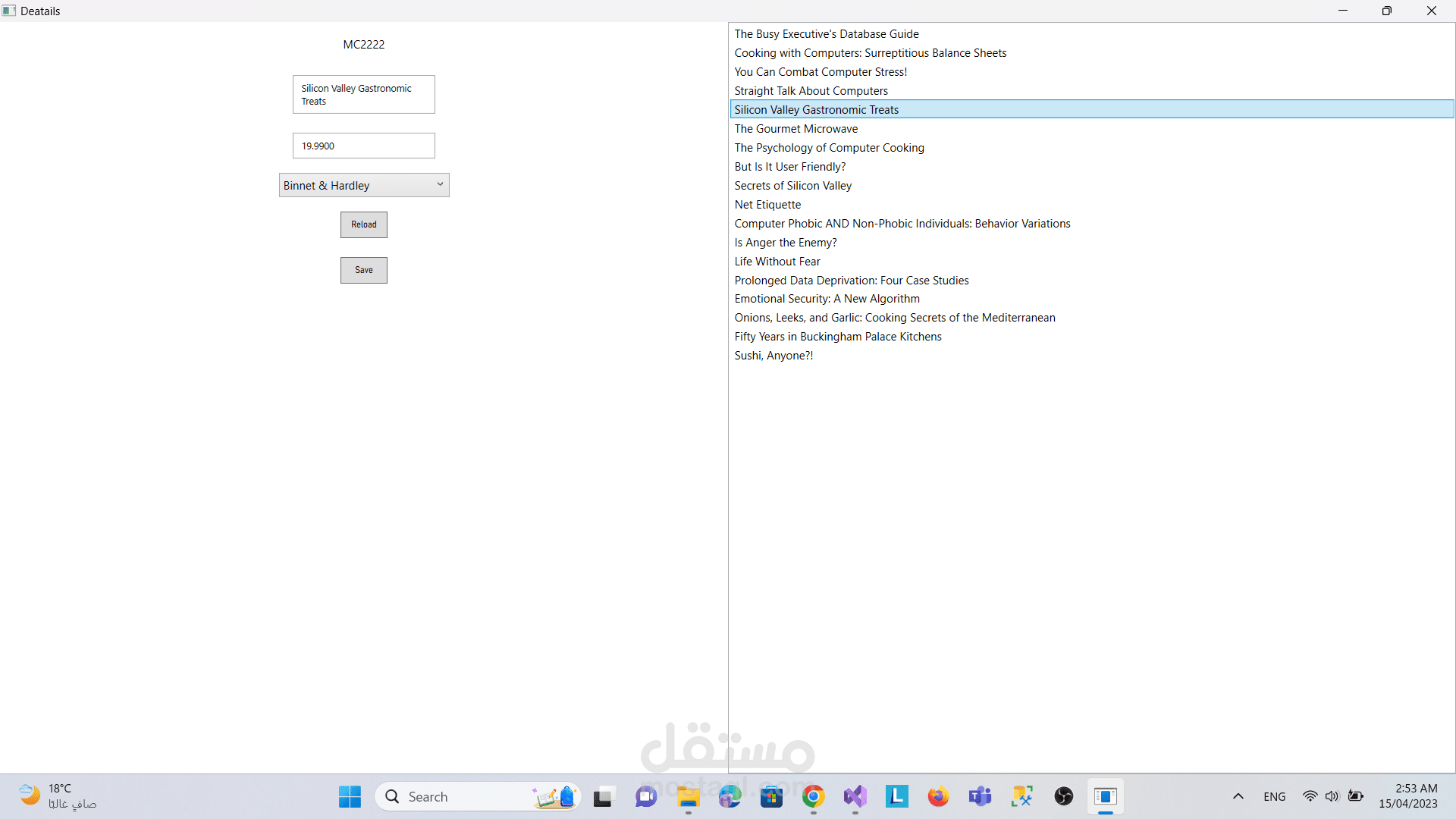Viewport: 1456px width, 819px height.
Task: Open File Explorer from the taskbar
Action: pyautogui.click(x=688, y=796)
